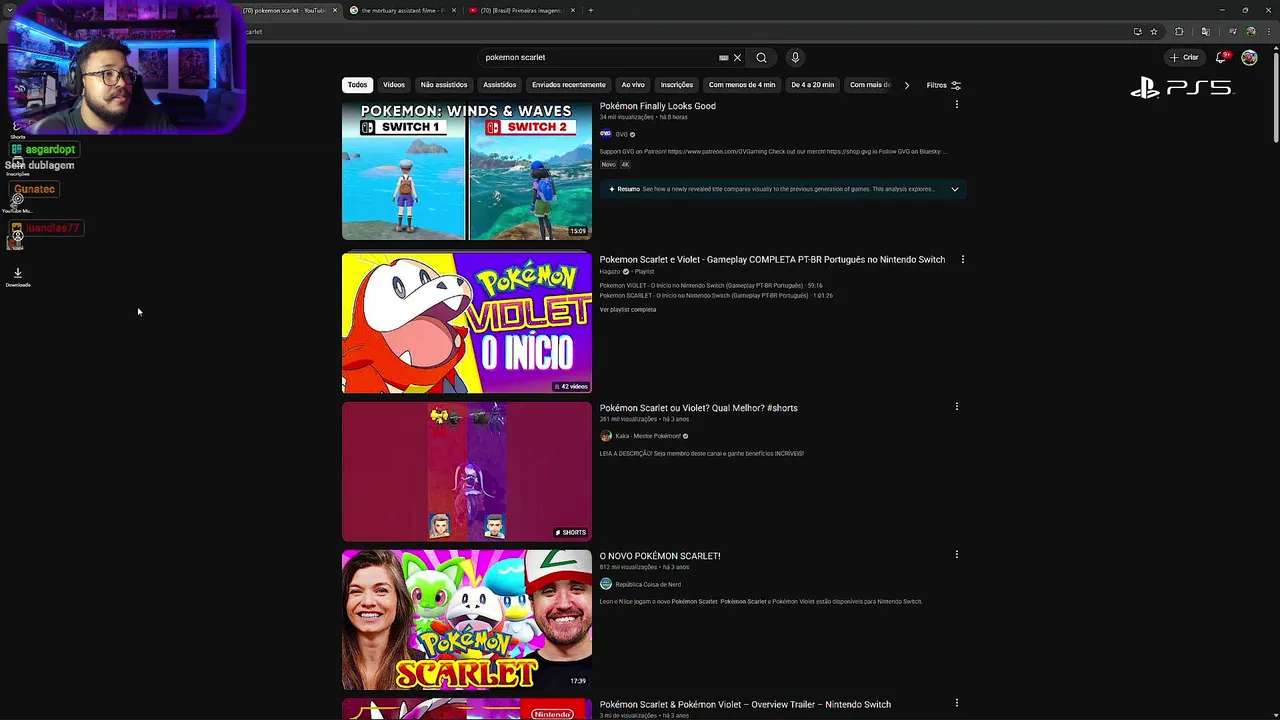Click the install app icon in the address bar
Viewport: 1280px width, 720px height.
[1137, 31]
